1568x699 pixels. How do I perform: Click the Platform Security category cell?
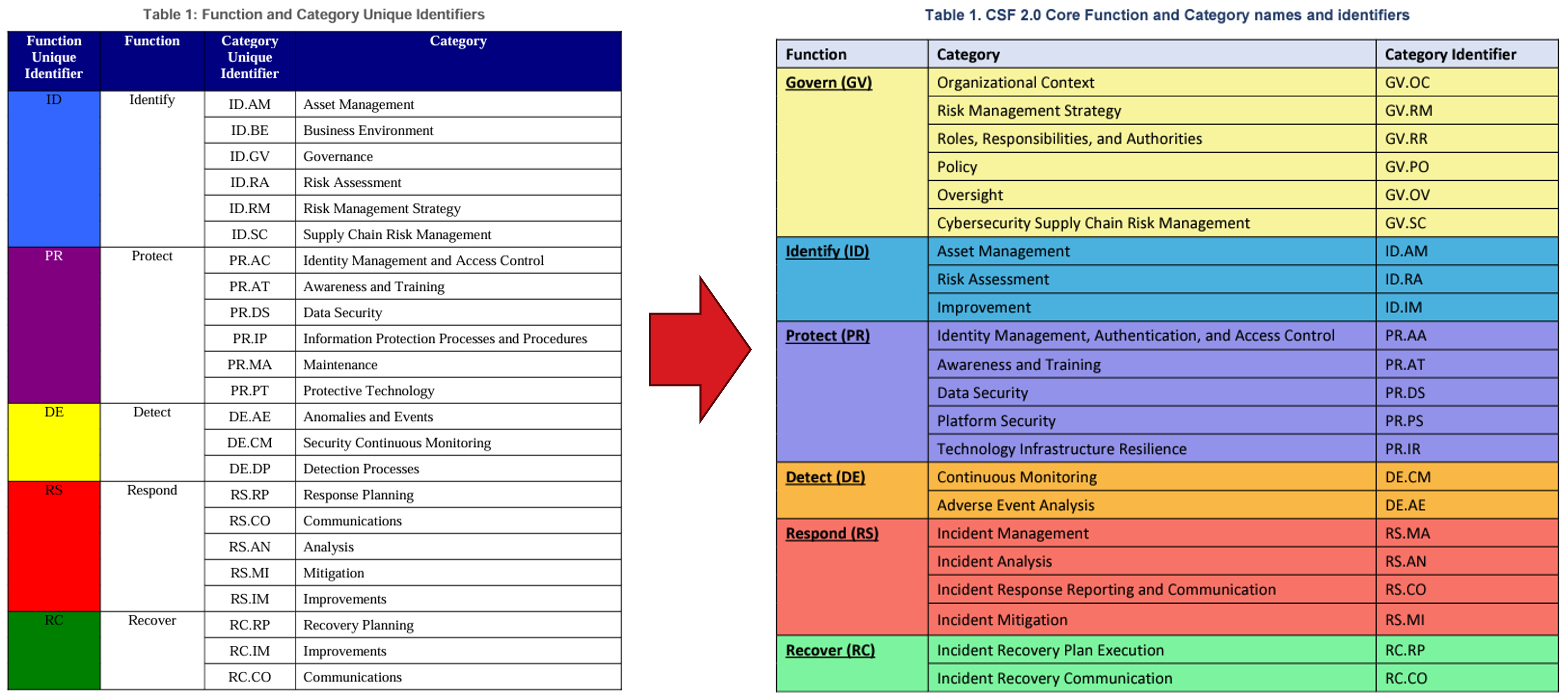(996, 421)
